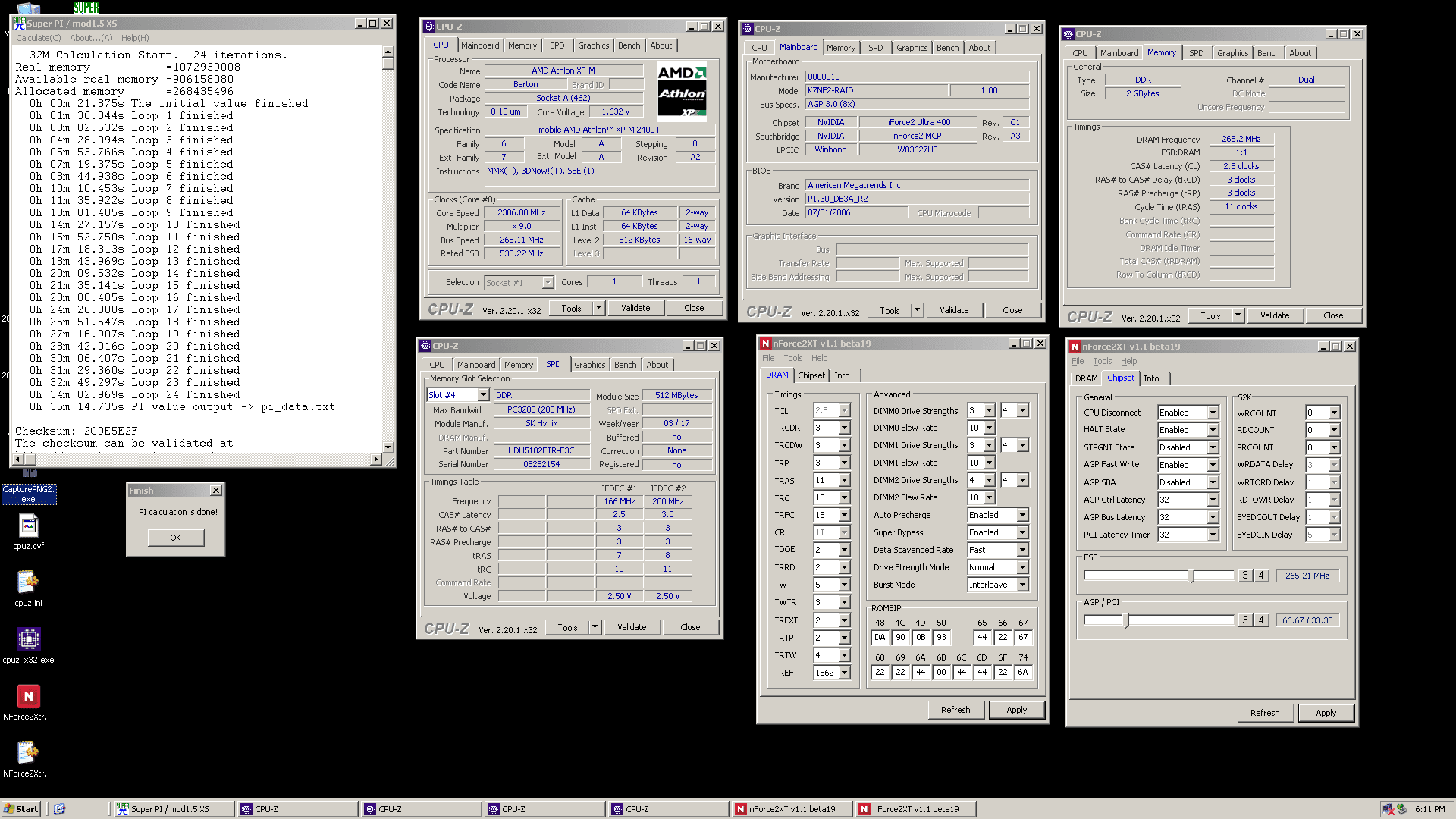Click Refresh in nForce2XT DRAM window
This screenshot has height=819, width=1456.
955,710
